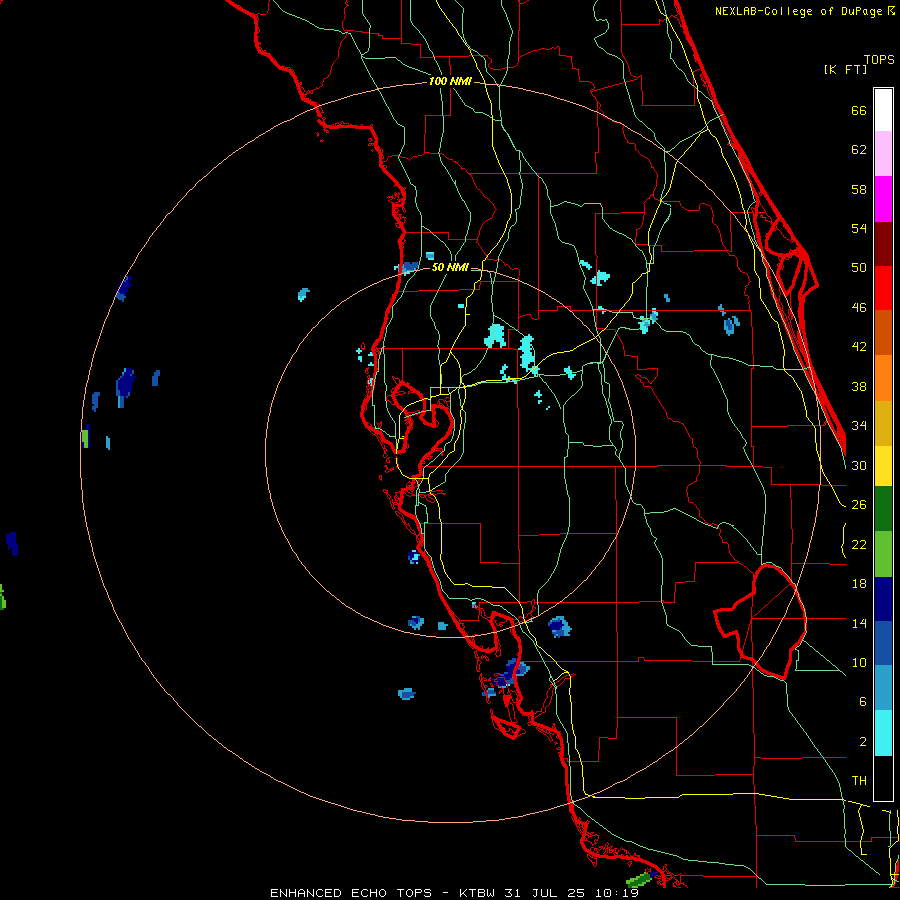The width and height of the screenshot is (900, 900).
Task: Click the light pink legend swatch
Action: point(883,153)
